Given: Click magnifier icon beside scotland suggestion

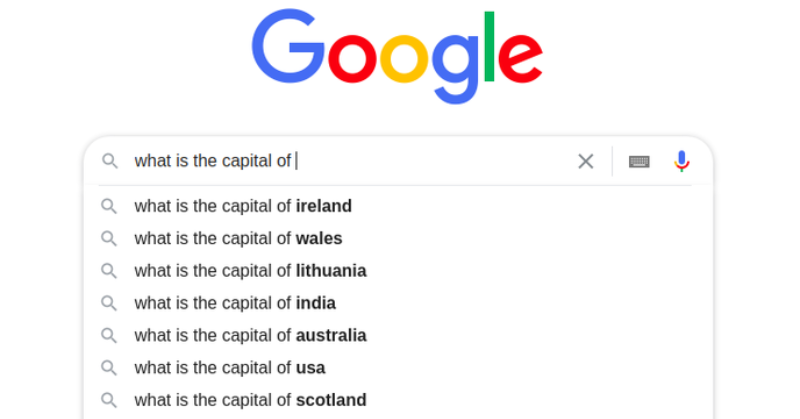Looking at the screenshot, I should point(109,400).
